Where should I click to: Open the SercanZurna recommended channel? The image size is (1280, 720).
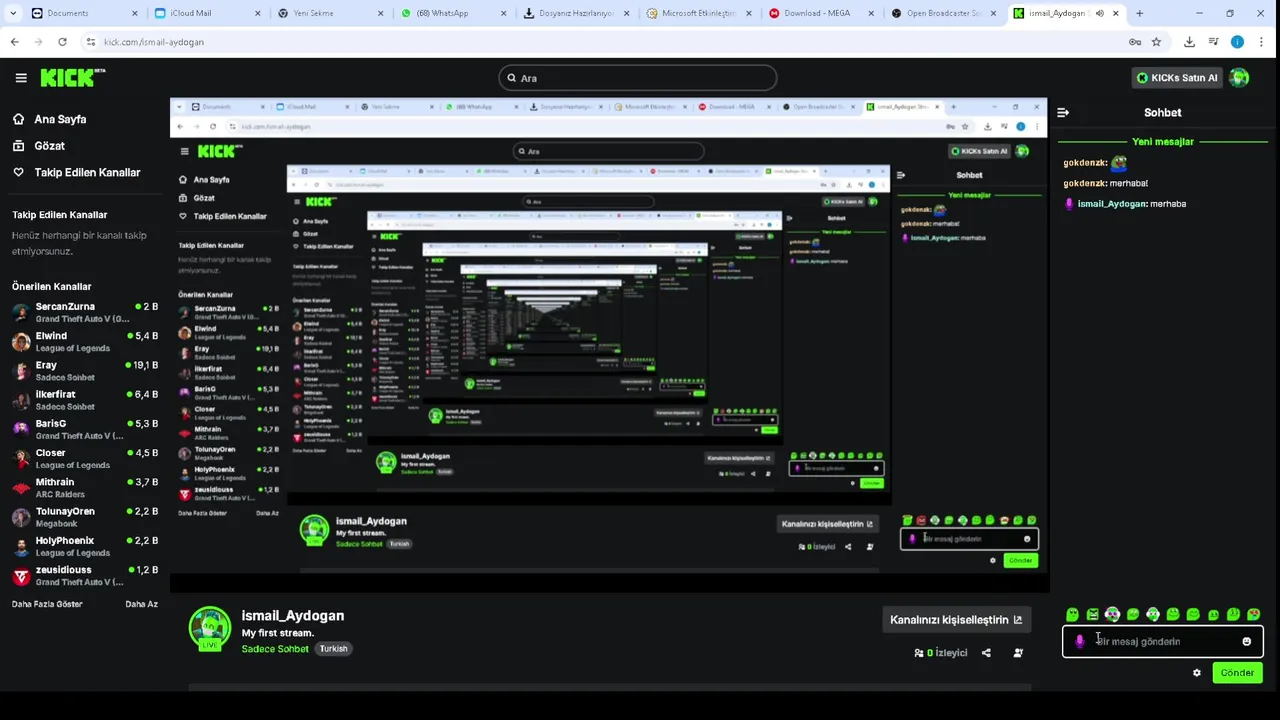(x=85, y=313)
